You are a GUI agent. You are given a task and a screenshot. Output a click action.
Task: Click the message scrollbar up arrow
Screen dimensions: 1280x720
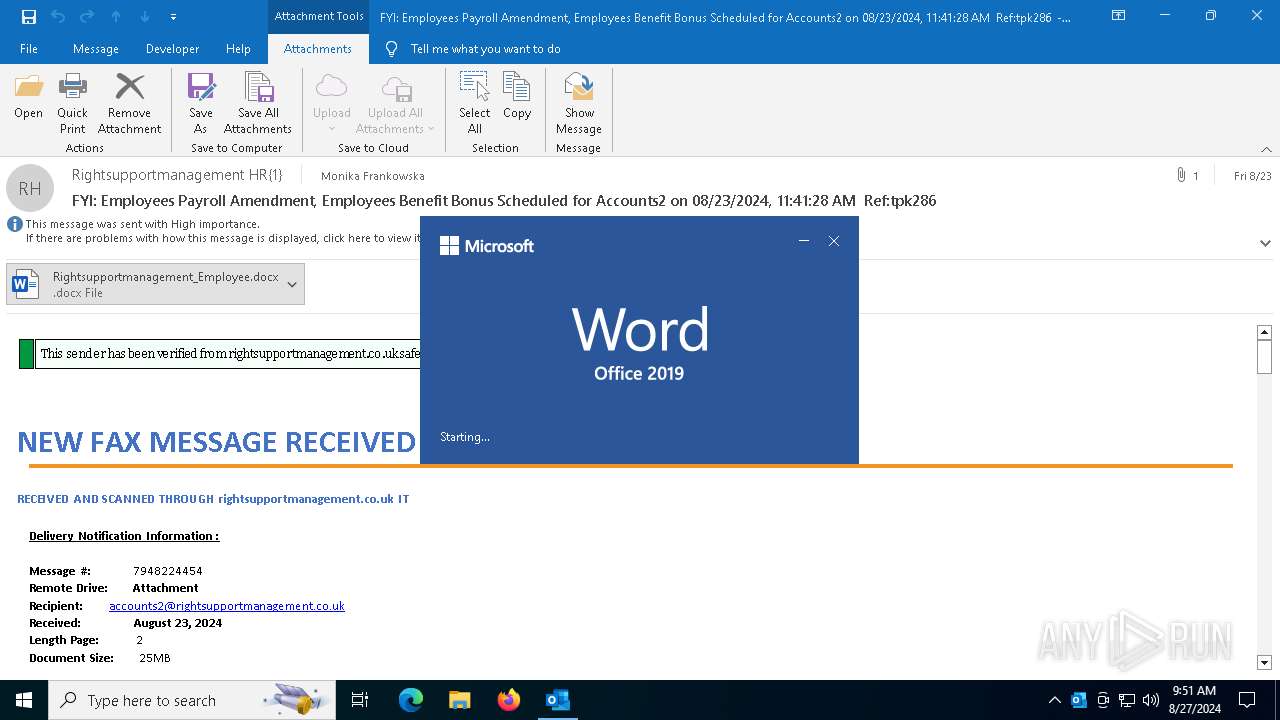coord(1264,332)
